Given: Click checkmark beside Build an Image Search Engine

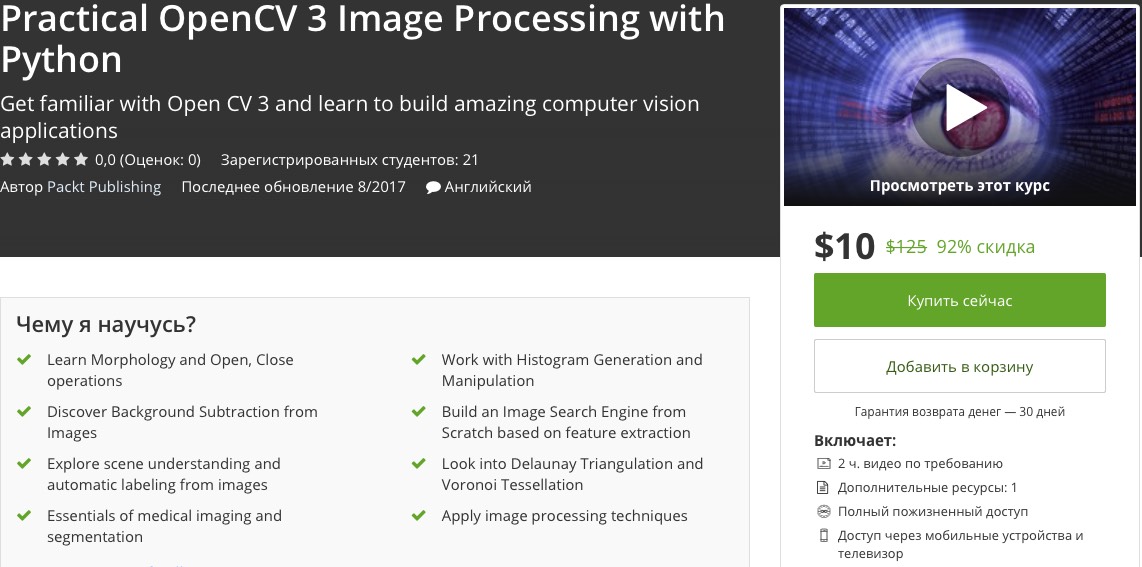Looking at the screenshot, I should (x=419, y=411).
